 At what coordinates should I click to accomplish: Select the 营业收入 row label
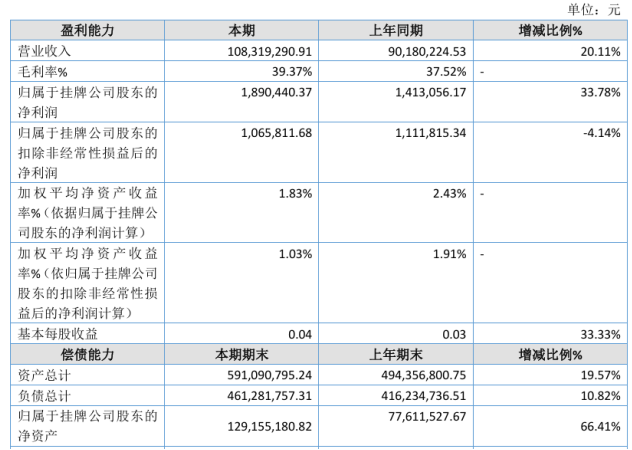[x=44, y=51]
